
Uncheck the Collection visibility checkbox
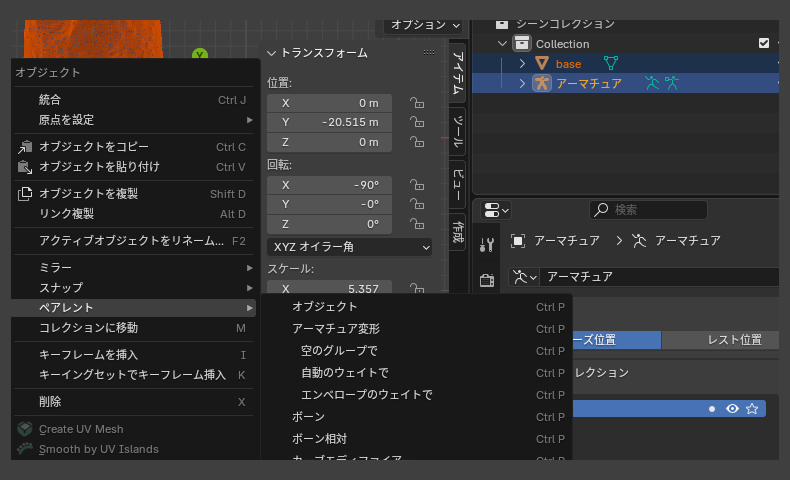[764, 43]
